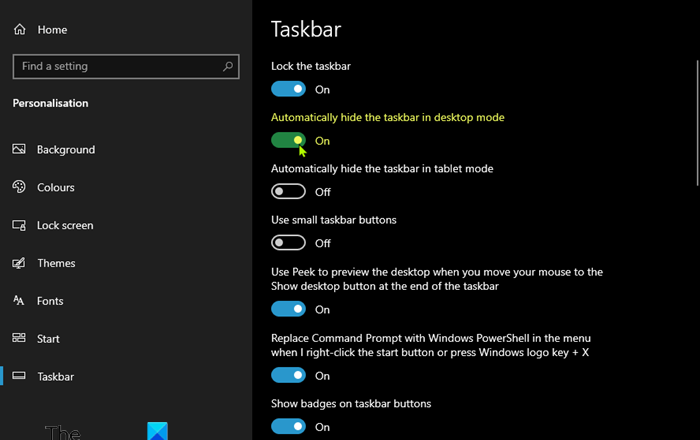Toggle Lock the taskbar switch
The width and height of the screenshot is (700, 440).
point(288,90)
